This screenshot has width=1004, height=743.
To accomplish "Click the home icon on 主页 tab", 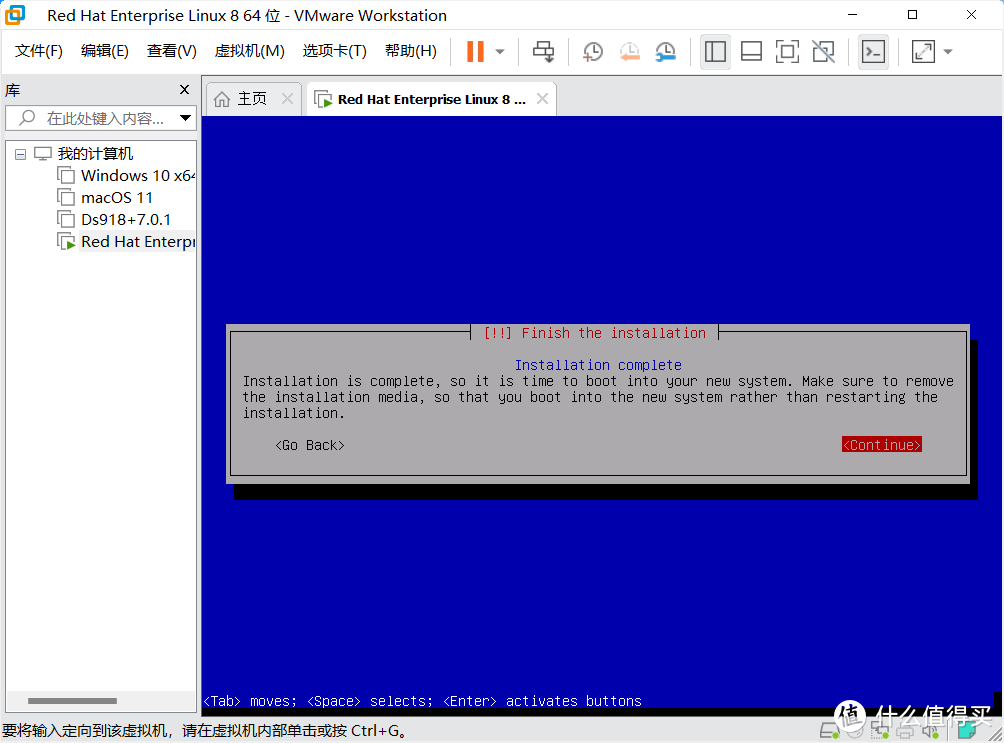I will 222,99.
